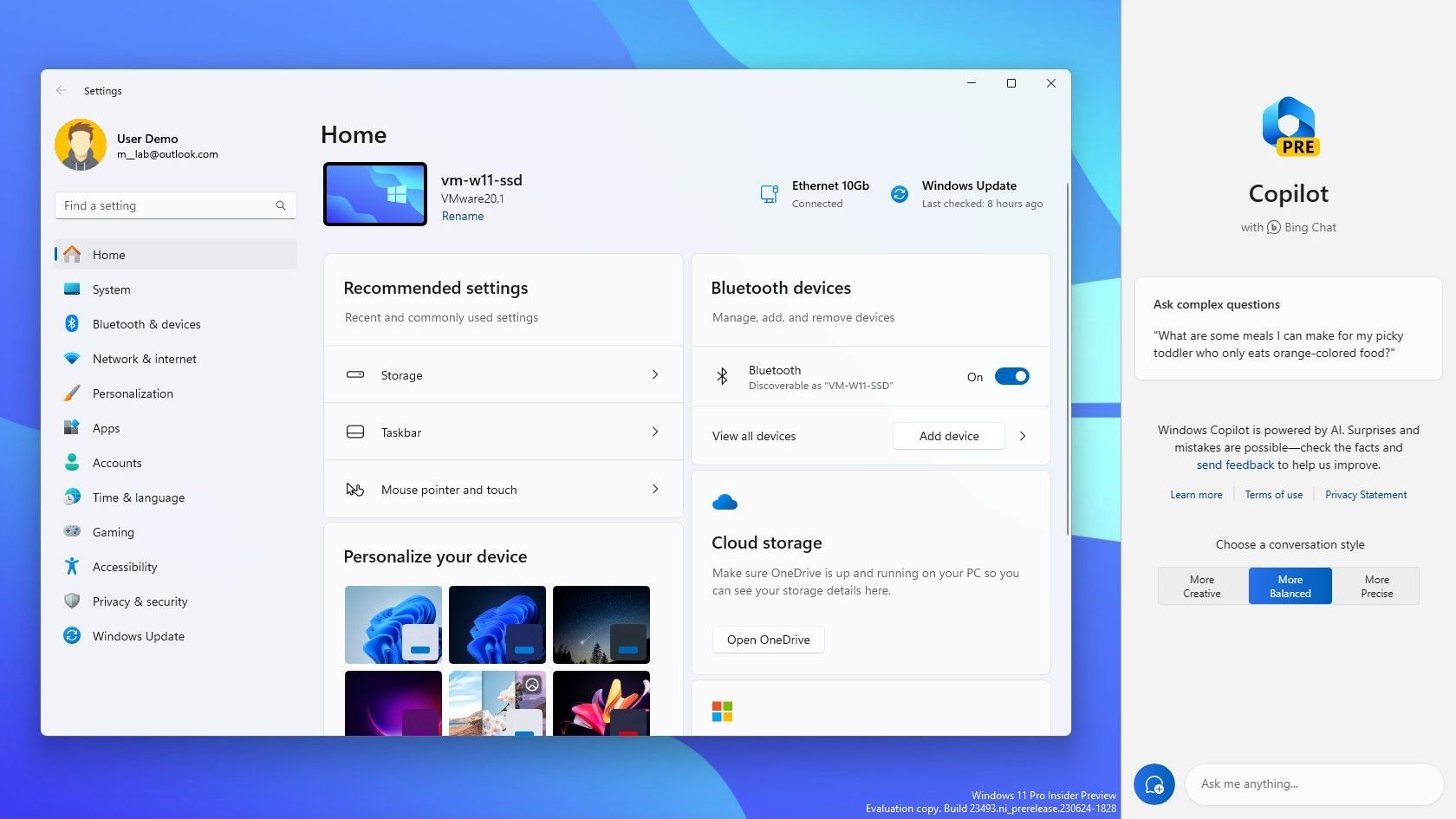
Task: Expand the Taskbar settings chevron
Action: (x=655, y=432)
